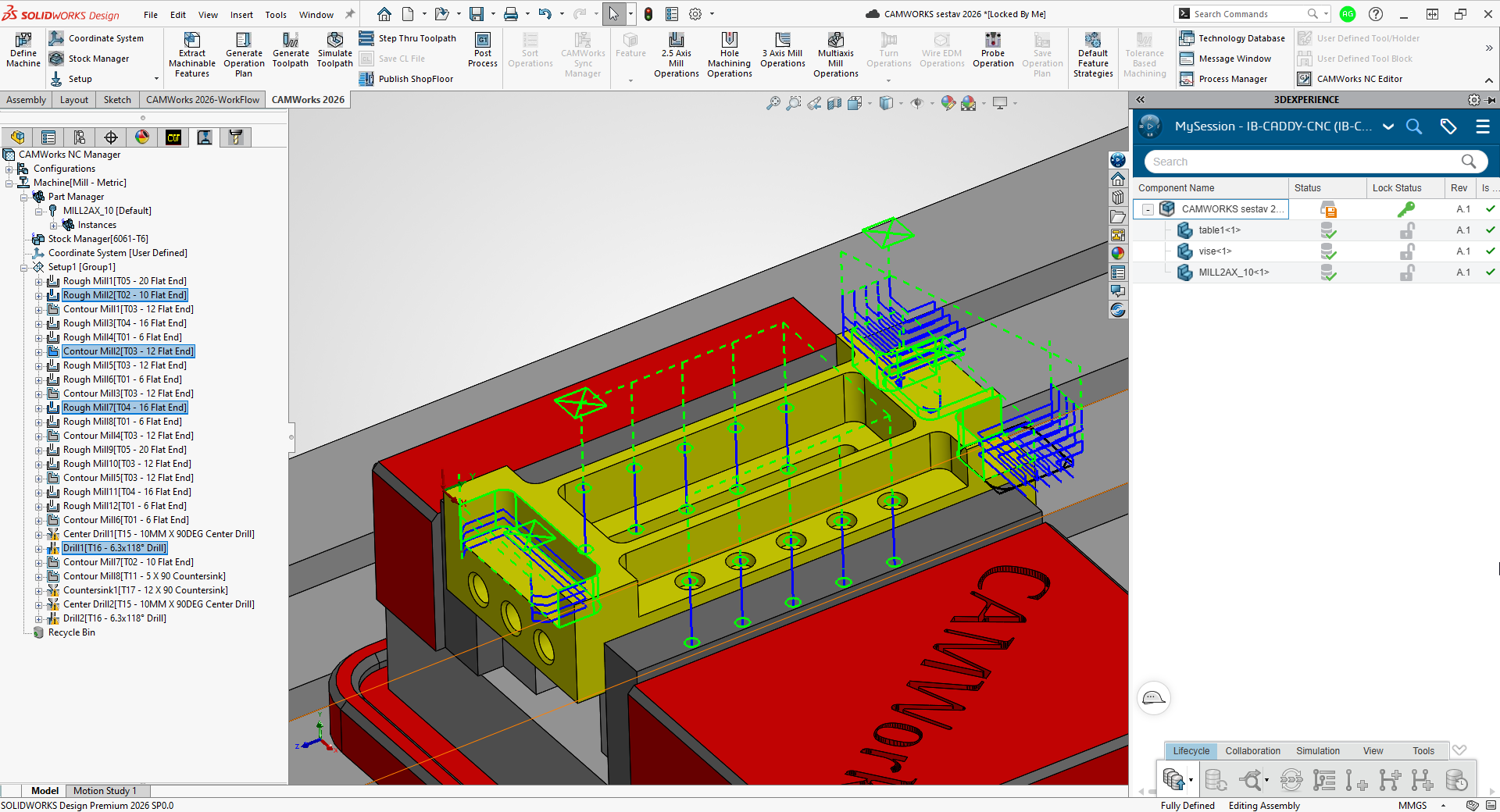Screen dimensions: 1500x812
Task: Collapse the Setup1 [Group1] node
Action: click(x=24, y=267)
